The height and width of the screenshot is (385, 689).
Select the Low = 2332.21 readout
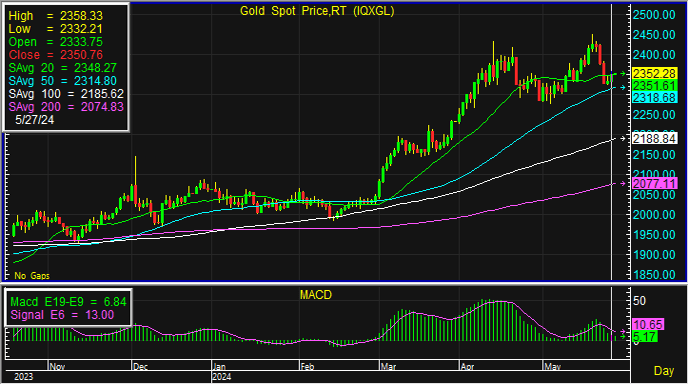point(55,29)
